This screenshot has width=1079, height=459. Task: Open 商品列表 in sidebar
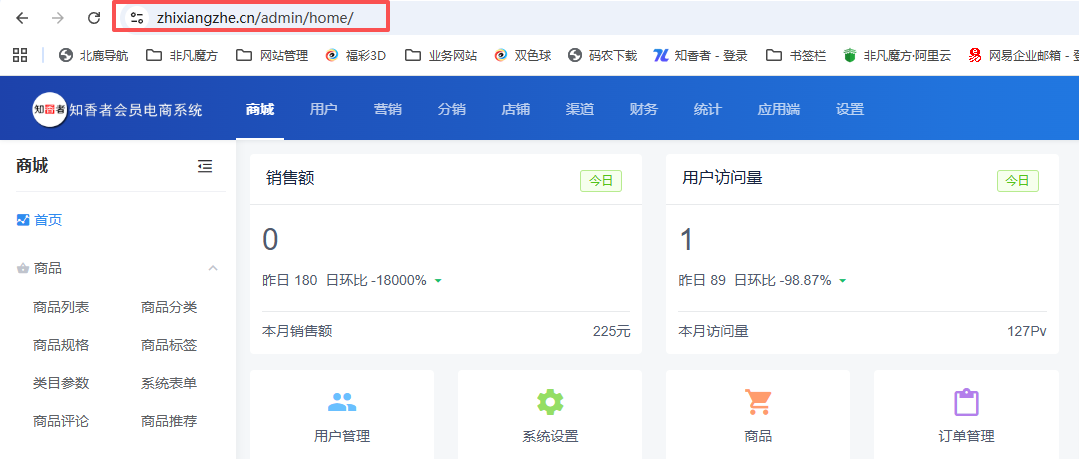pyautogui.click(x=61, y=308)
